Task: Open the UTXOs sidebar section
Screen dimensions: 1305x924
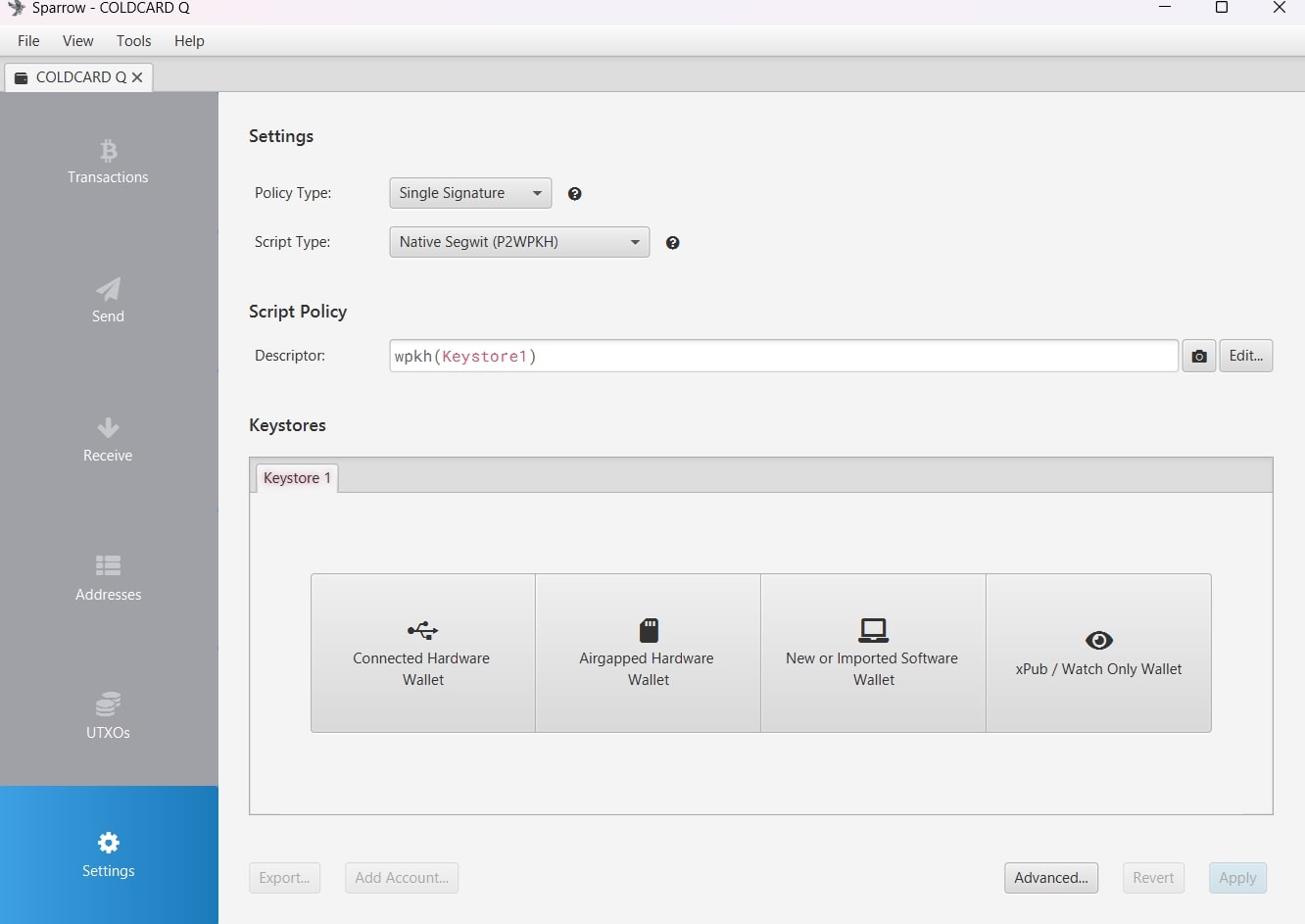Action: tap(108, 717)
